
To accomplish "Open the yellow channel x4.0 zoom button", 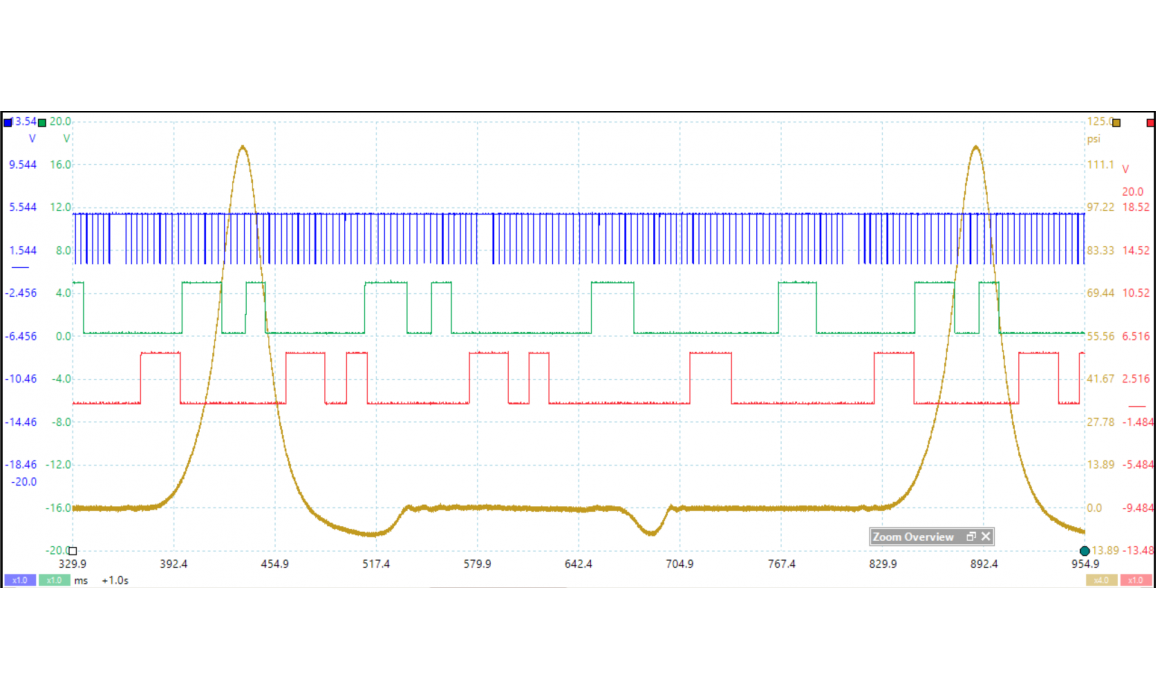I will pyautogui.click(x=1100, y=580).
